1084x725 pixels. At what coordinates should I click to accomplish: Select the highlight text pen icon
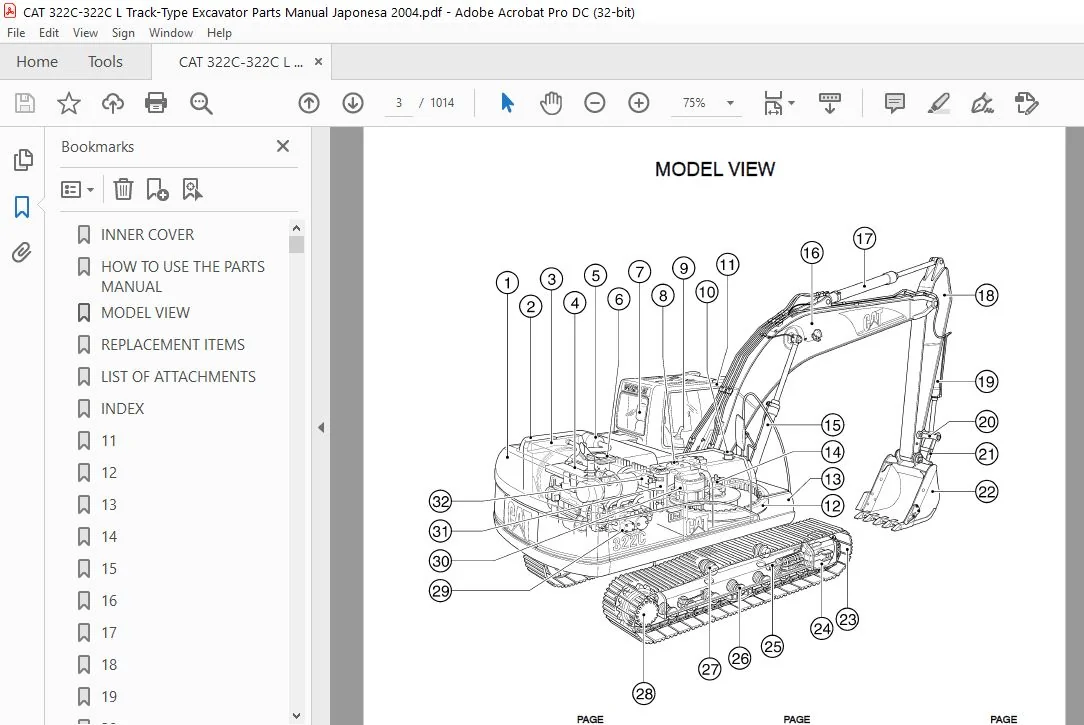[x=938, y=103]
